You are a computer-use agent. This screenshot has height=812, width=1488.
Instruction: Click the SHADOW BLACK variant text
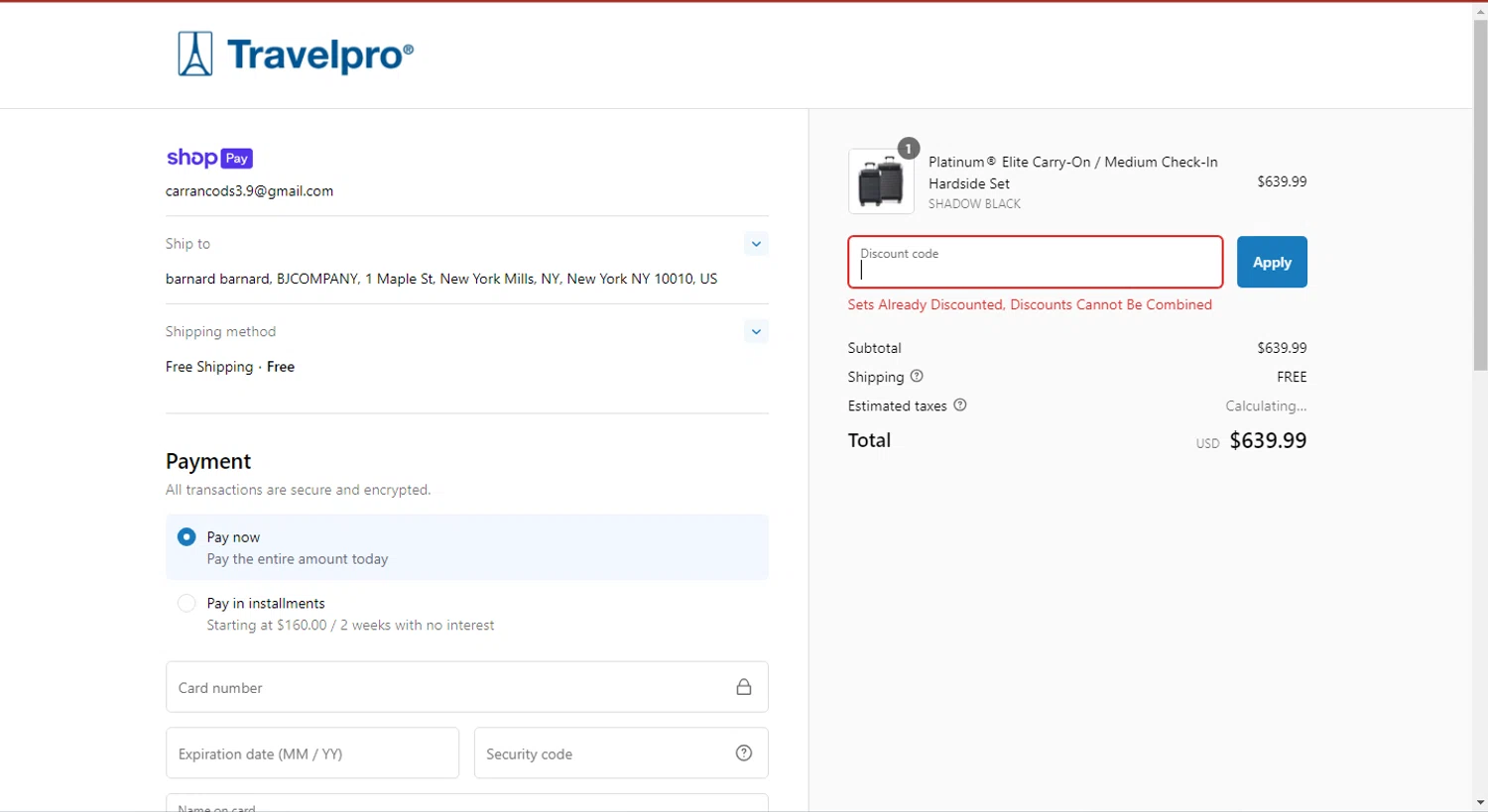(x=974, y=204)
